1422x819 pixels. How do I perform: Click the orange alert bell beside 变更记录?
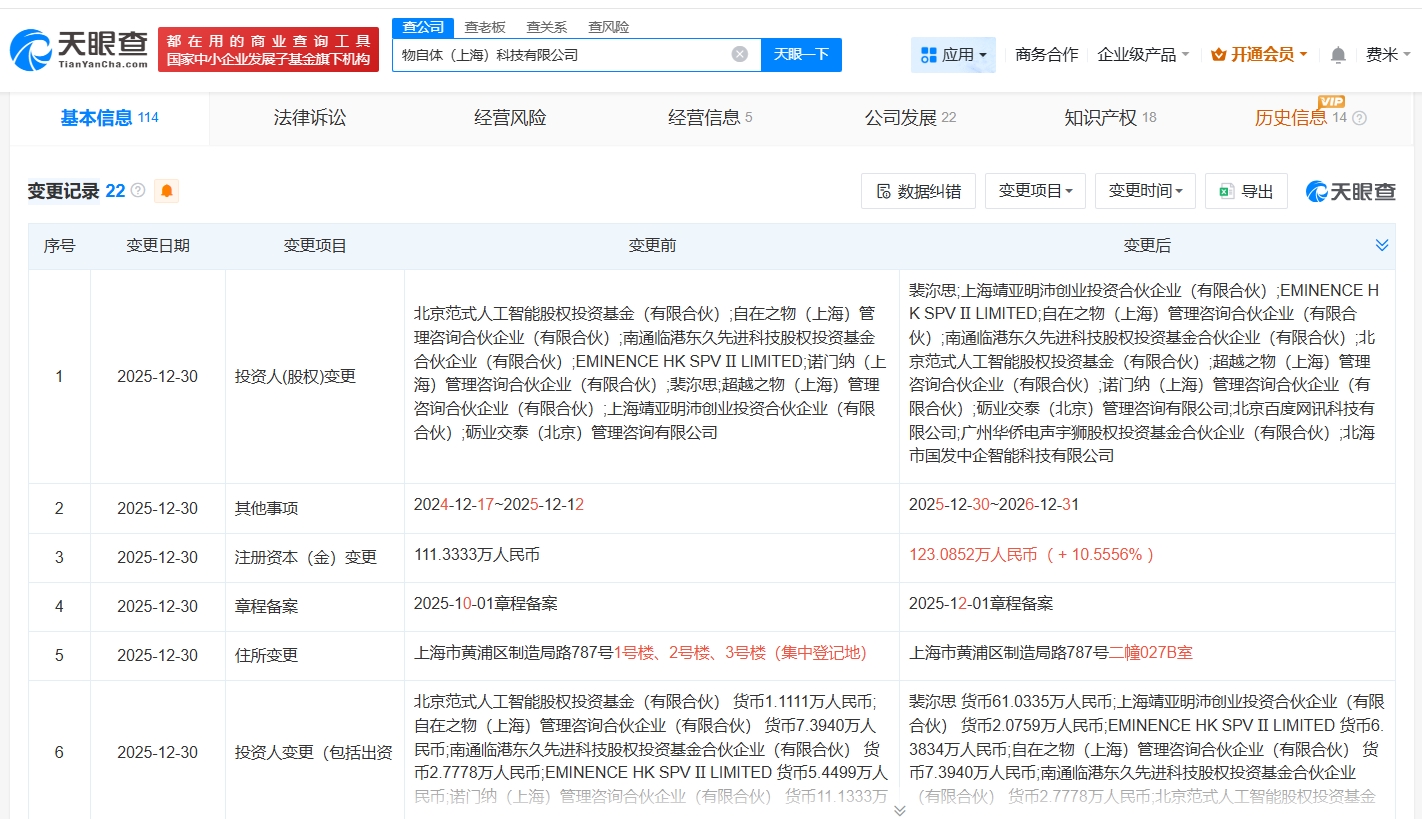[x=166, y=191]
